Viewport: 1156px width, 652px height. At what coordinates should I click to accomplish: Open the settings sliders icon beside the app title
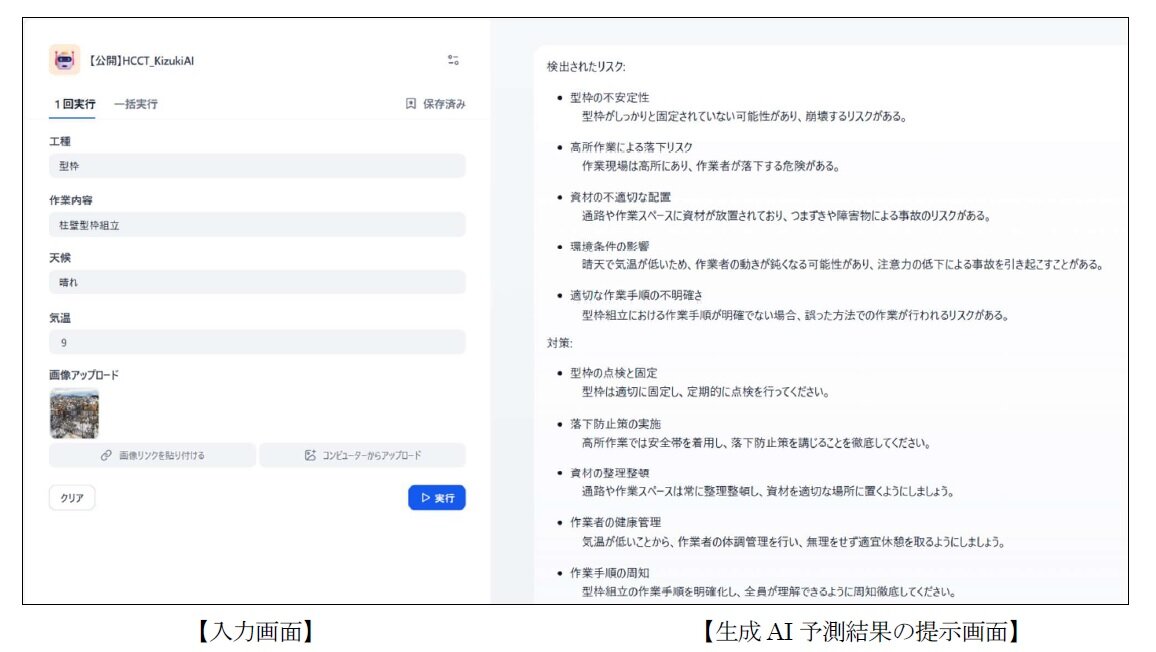(x=453, y=60)
